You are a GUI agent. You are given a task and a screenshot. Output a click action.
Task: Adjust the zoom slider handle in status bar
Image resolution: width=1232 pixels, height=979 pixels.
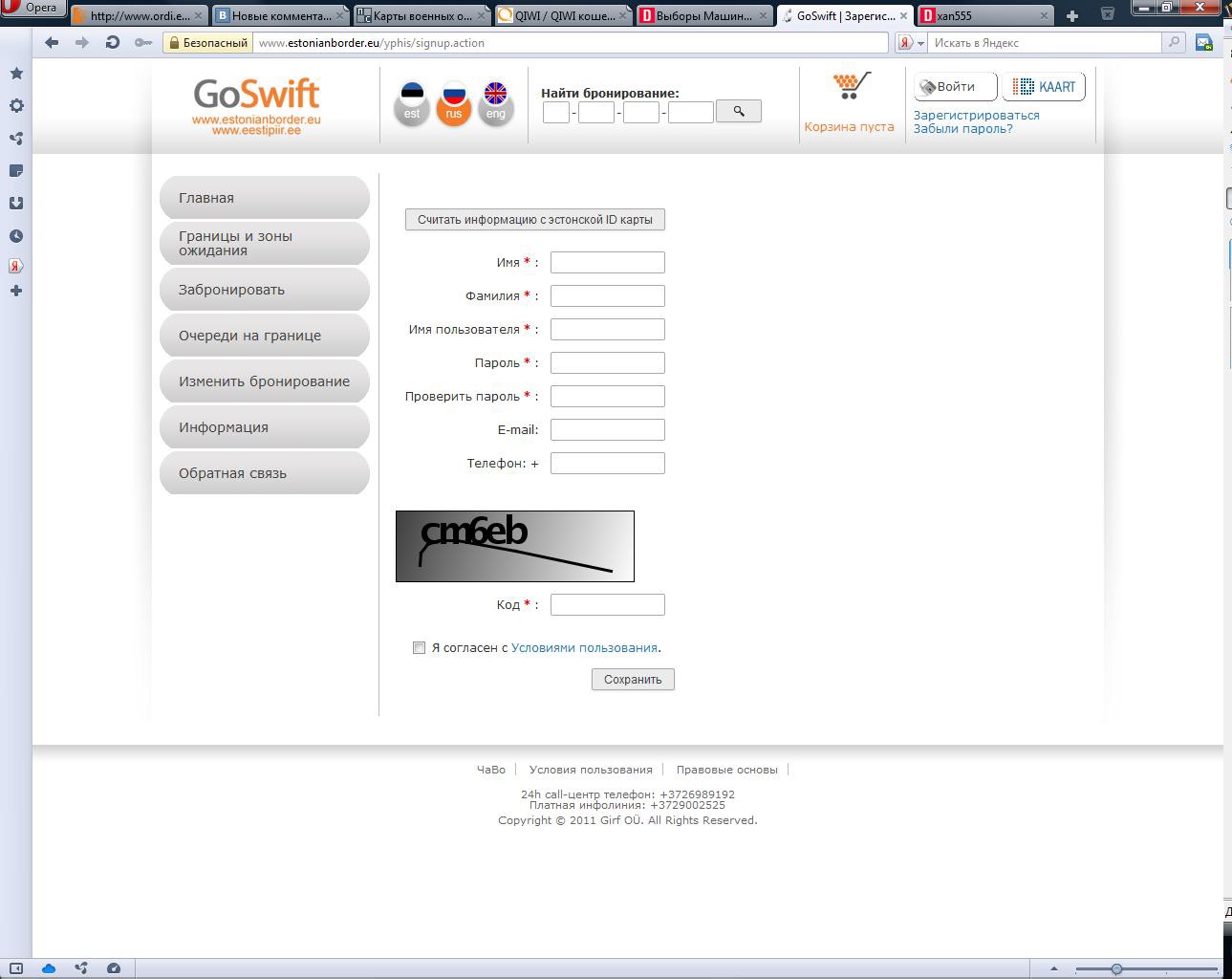1116,968
